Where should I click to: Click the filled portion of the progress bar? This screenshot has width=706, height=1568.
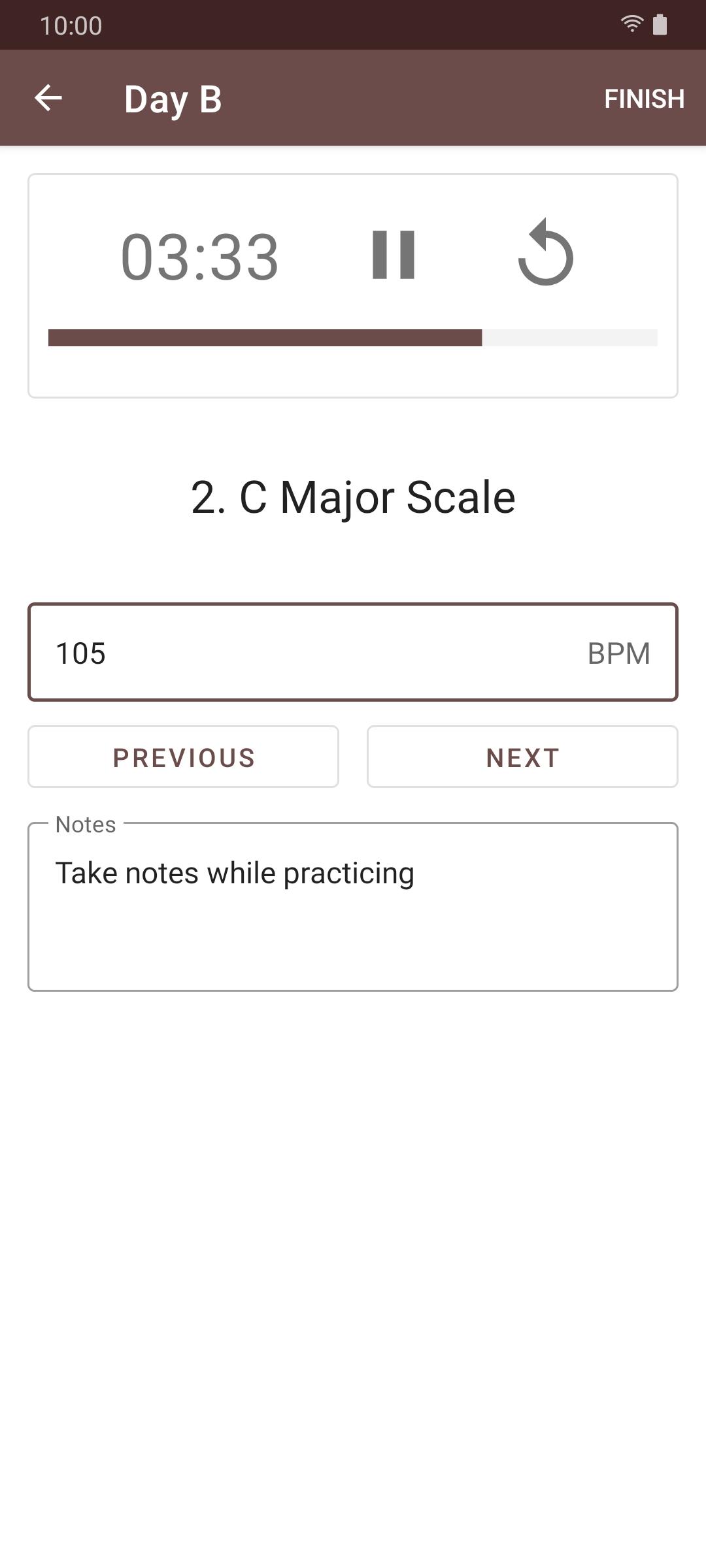(265, 338)
